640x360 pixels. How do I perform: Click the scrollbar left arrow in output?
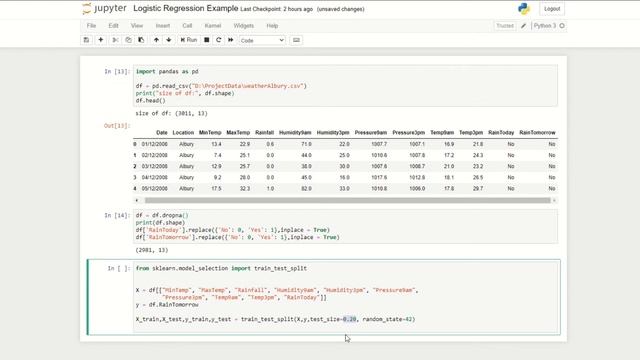[137, 200]
